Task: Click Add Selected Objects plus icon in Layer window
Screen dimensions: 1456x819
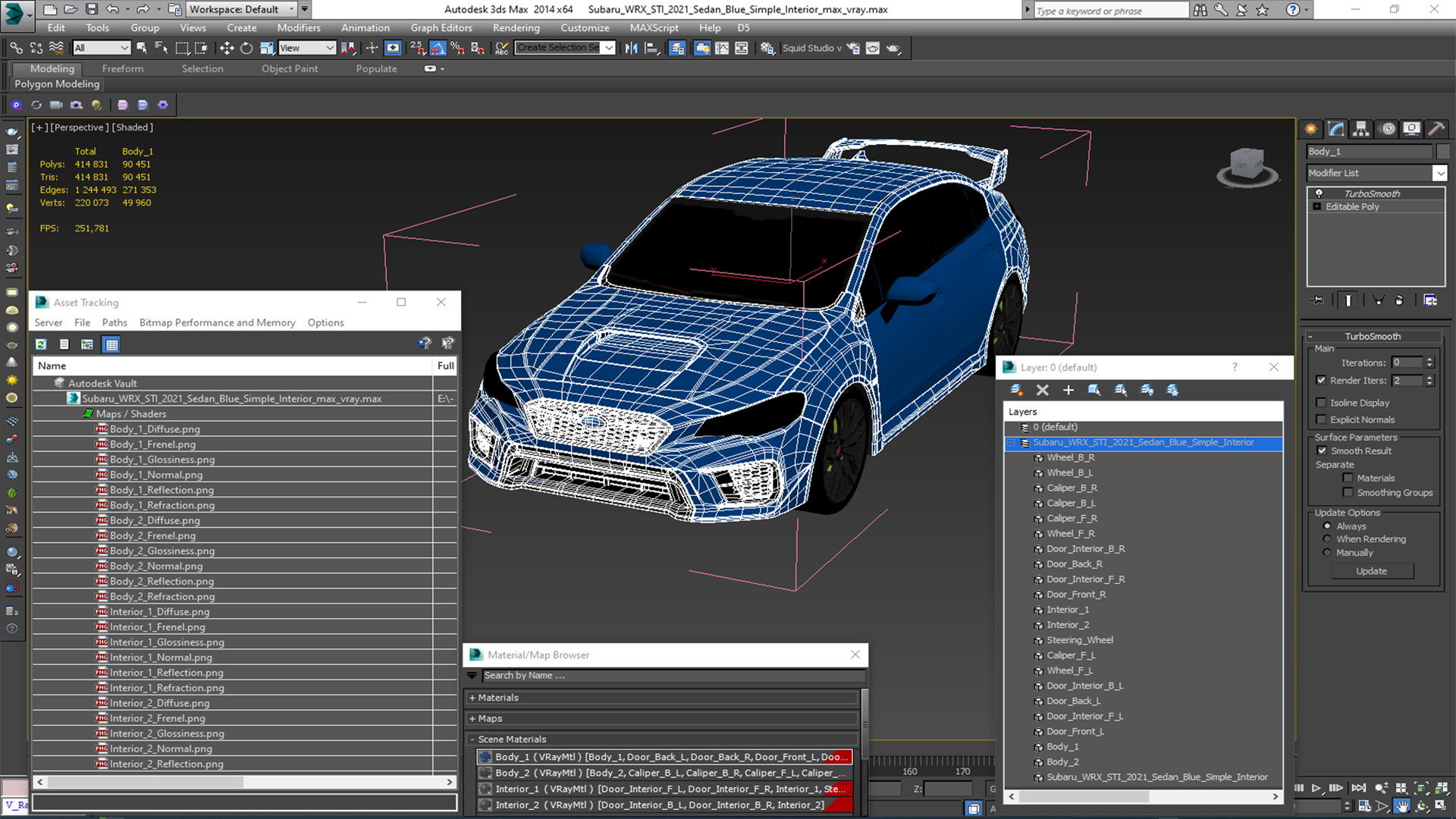Action: [1068, 390]
